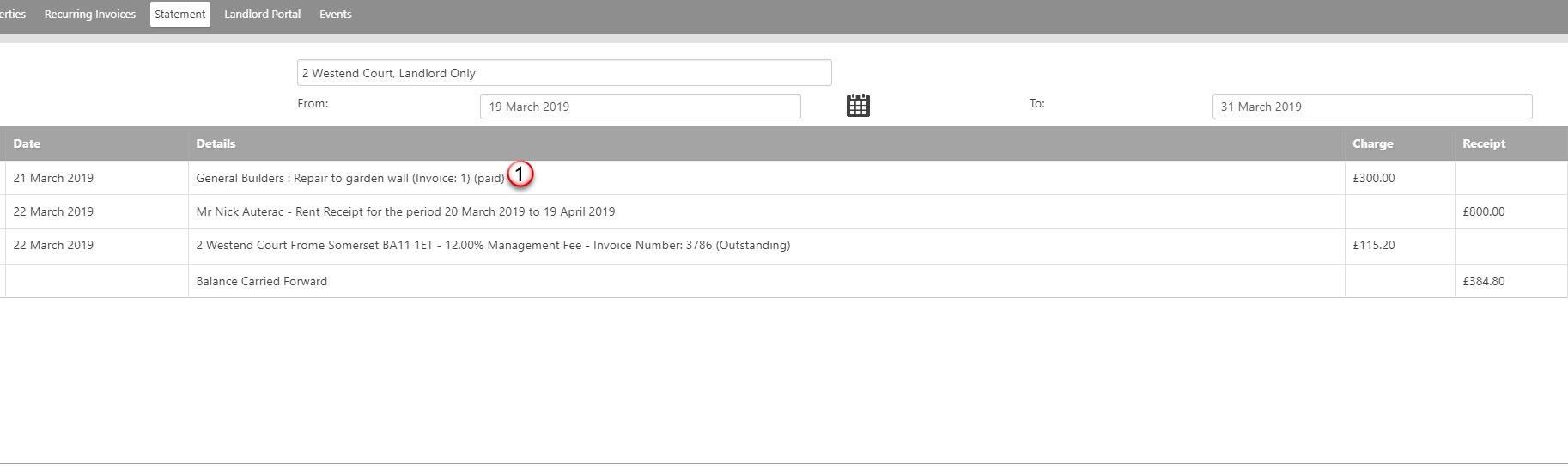Image resolution: width=1568 pixels, height=476 pixels.
Task: Click the Receipt column header
Action: [x=1484, y=143]
